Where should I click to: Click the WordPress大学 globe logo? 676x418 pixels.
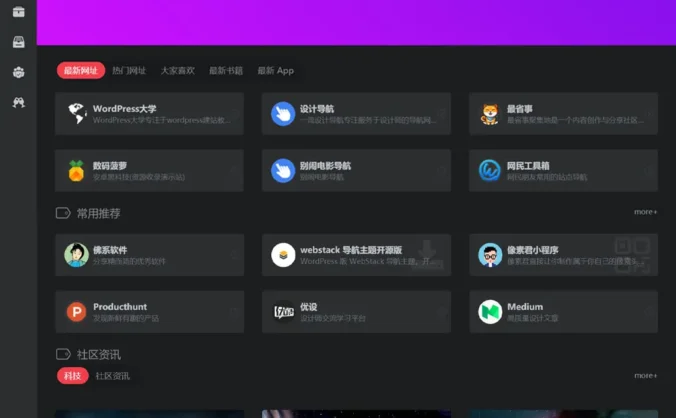pos(77,113)
